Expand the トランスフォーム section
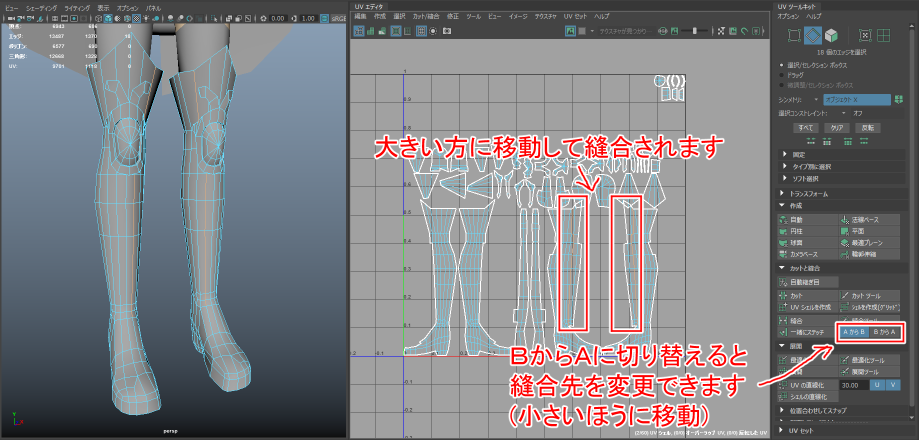This screenshot has height=440, width=919. [x=842, y=193]
